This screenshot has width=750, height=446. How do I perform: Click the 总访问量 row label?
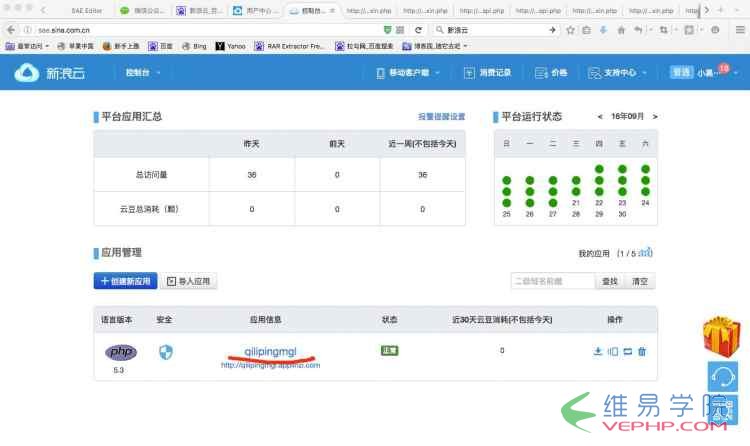click(151, 175)
